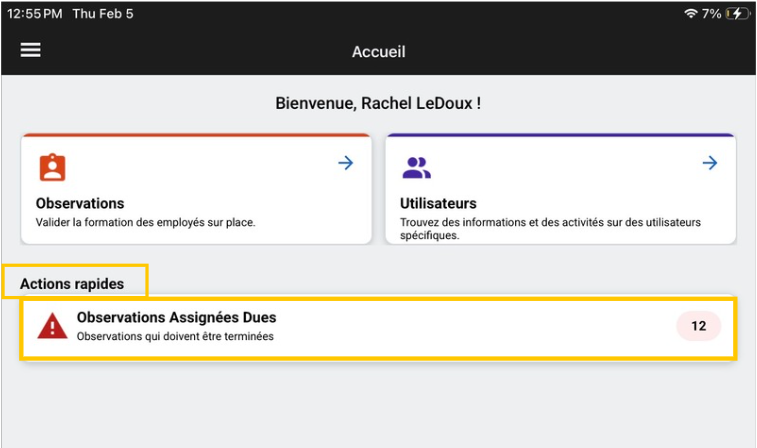This screenshot has width=757, height=448.
Task: Open the hamburger navigation menu
Action: point(31,50)
